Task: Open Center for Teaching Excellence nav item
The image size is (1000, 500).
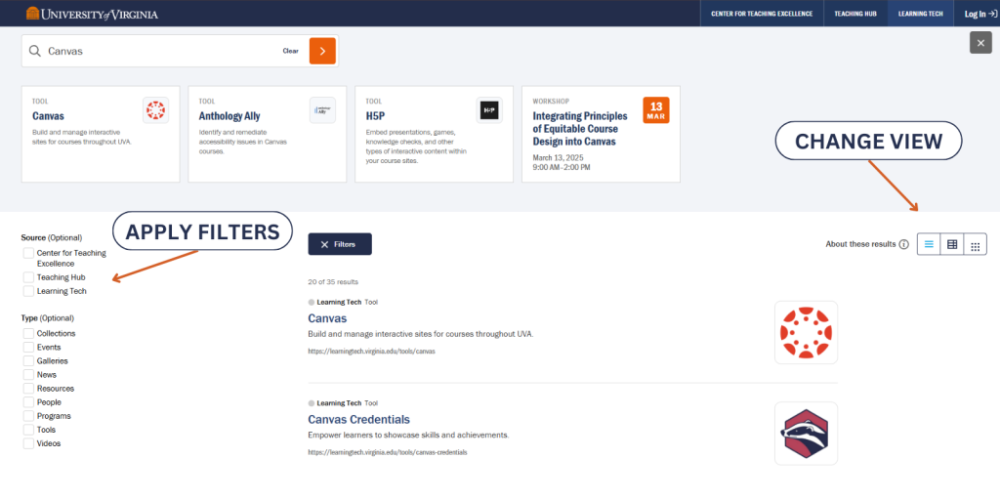Action: tap(762, 13)
